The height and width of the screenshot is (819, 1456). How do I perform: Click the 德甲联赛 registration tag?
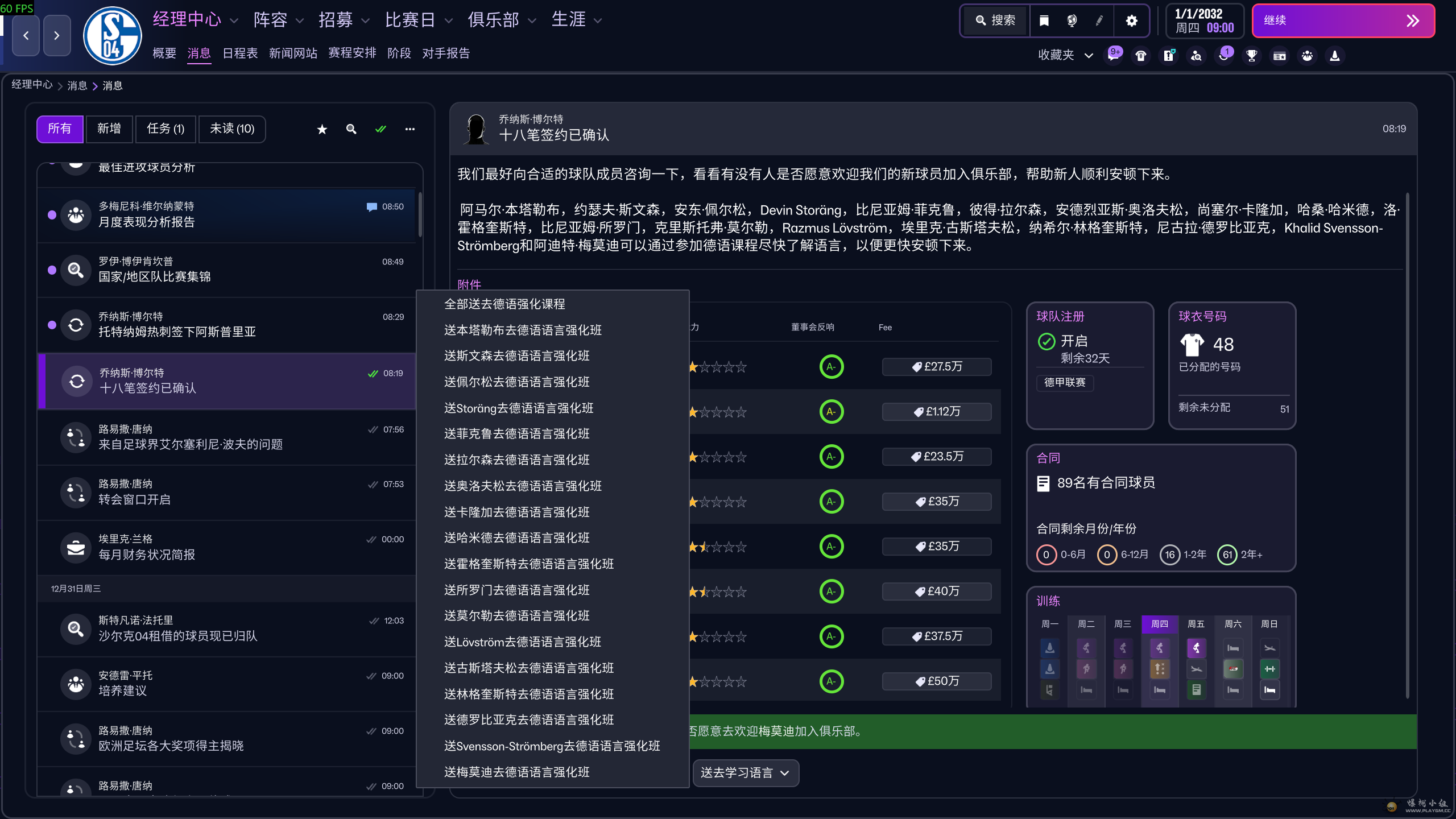(1065, 383)
